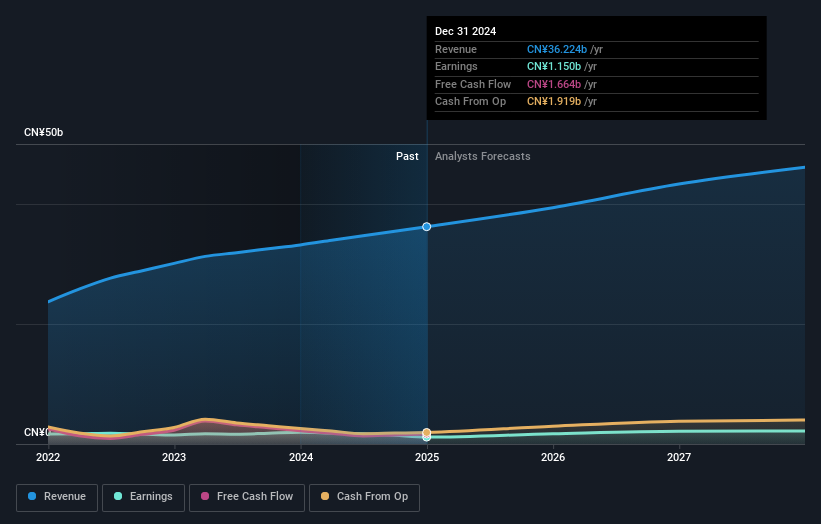The height and width of the screenshot is (524, 821).
Task: Select the revenue data point at 2025
Action: [427, 227]
